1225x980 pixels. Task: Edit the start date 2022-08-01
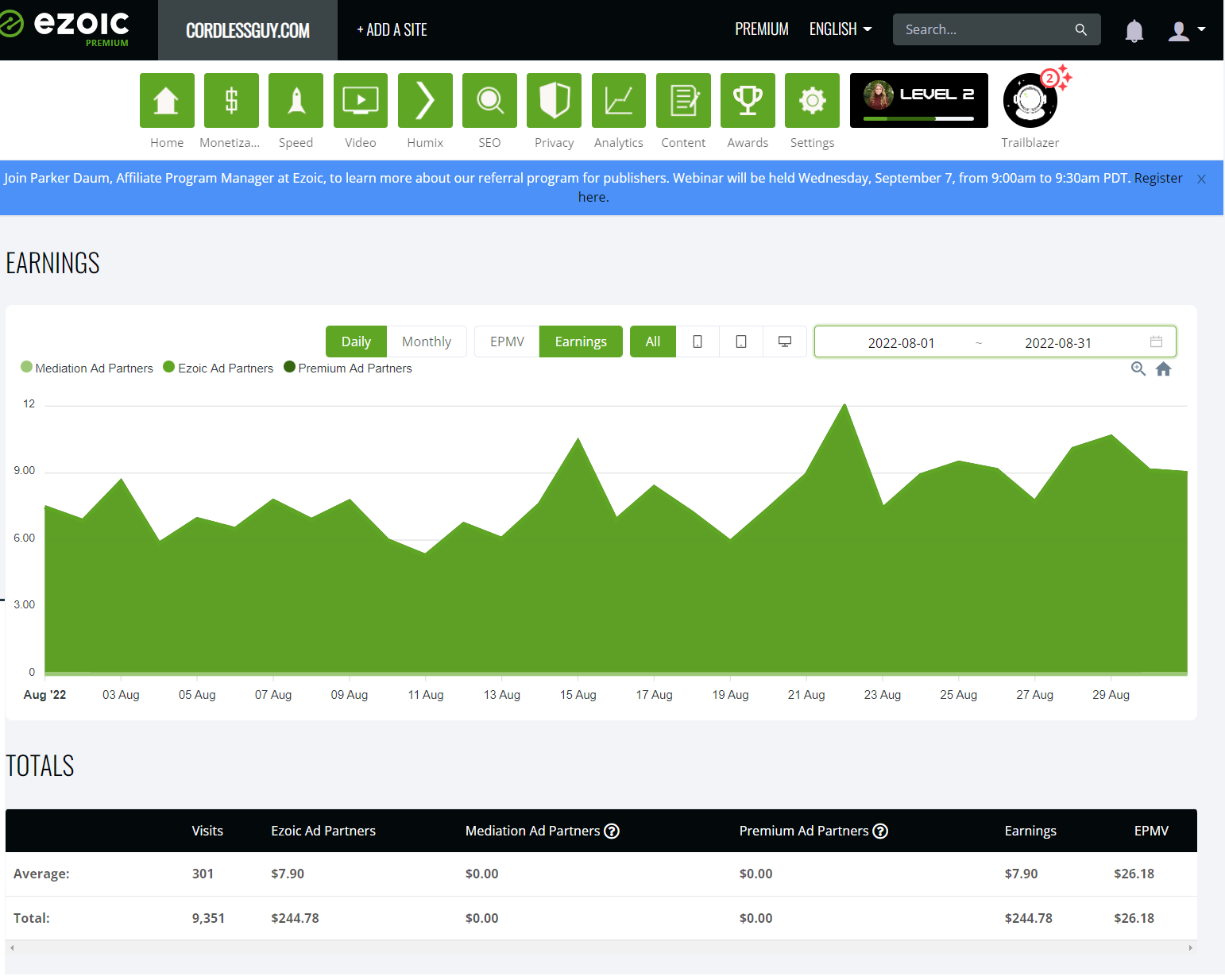pyautogui.click(x=901, y=342)
